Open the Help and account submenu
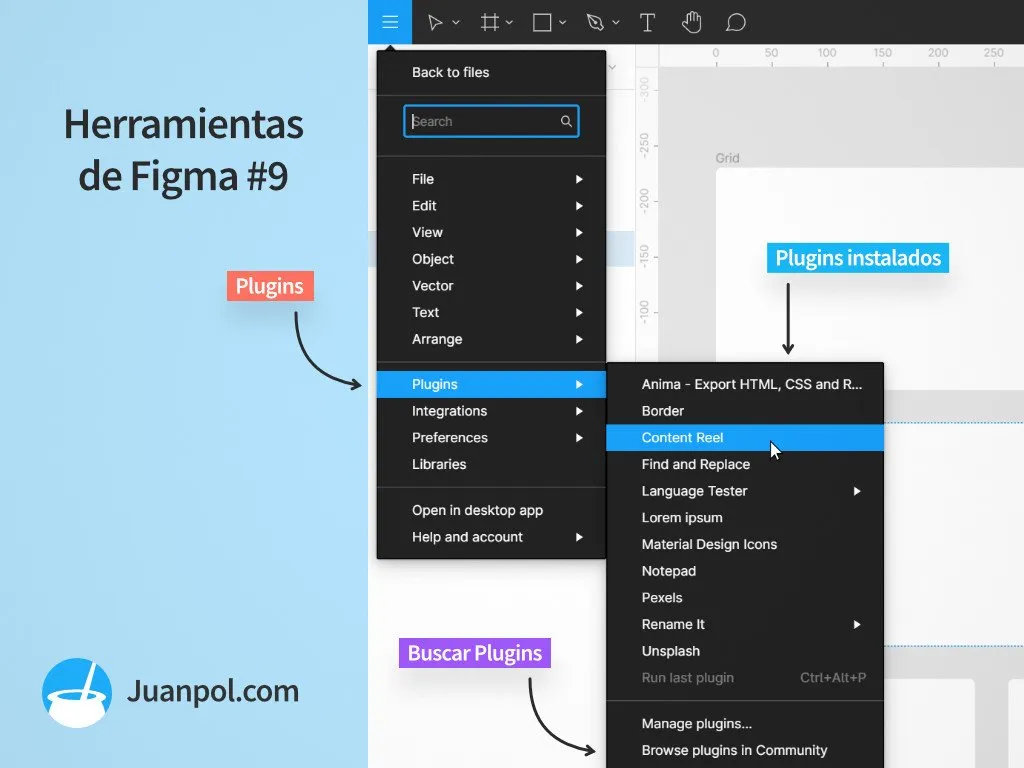 click(491, 537)
